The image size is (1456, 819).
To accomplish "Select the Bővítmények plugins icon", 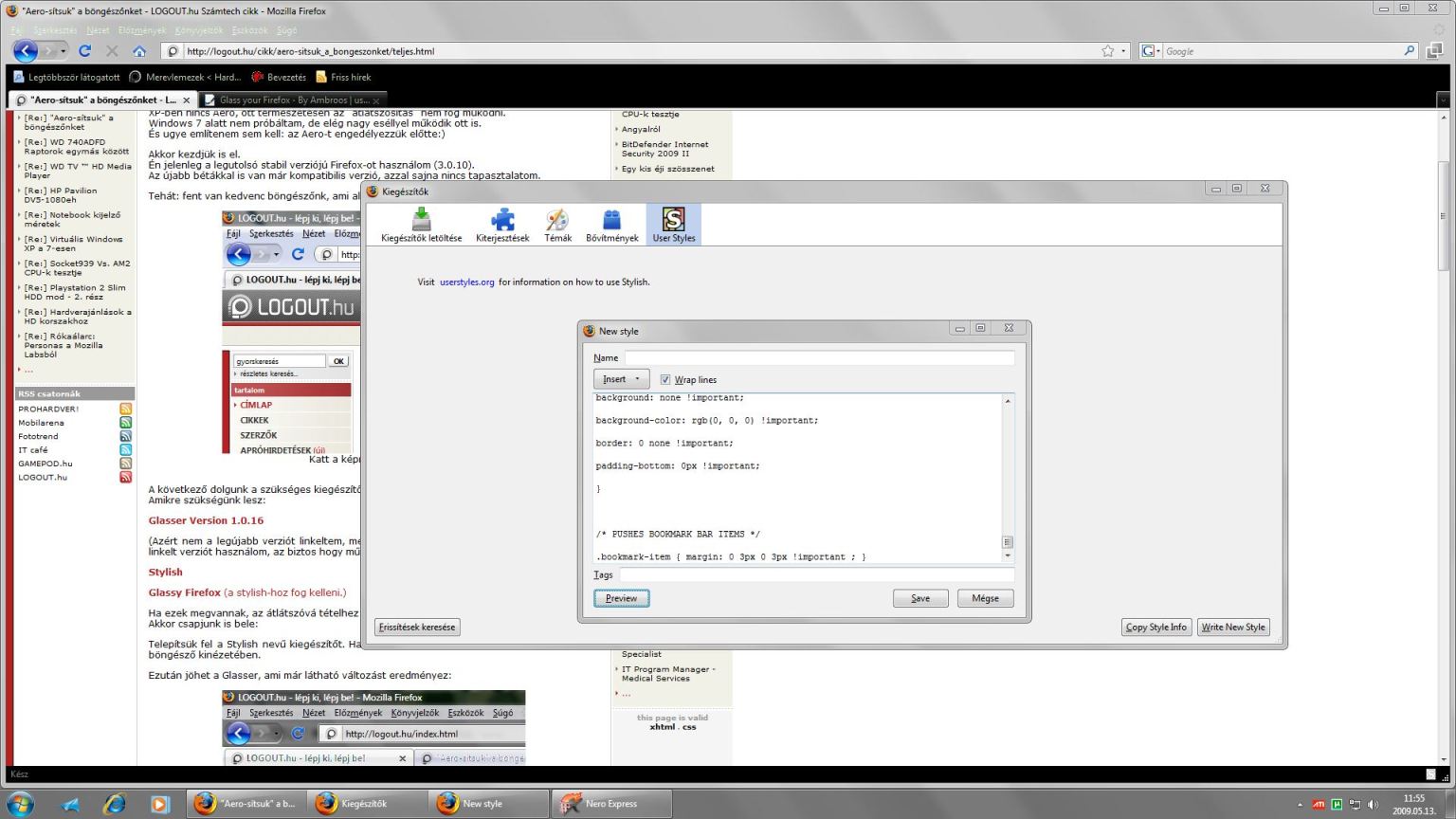I will coord(611,226).
